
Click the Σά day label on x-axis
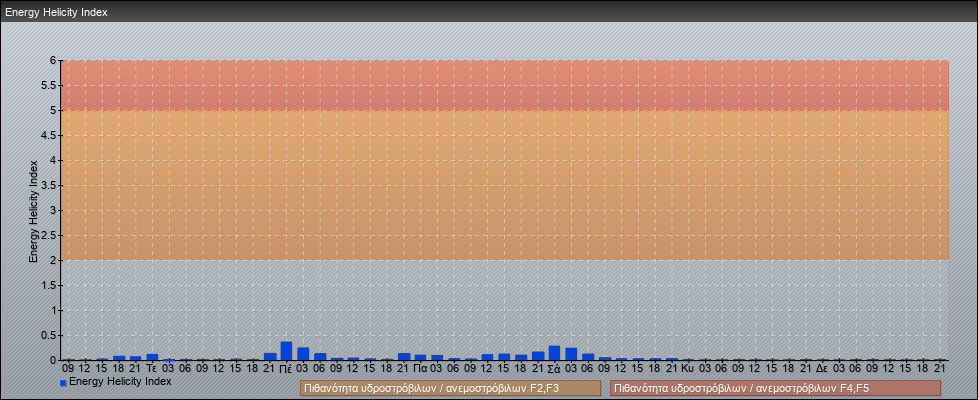[x=554, y=368]
